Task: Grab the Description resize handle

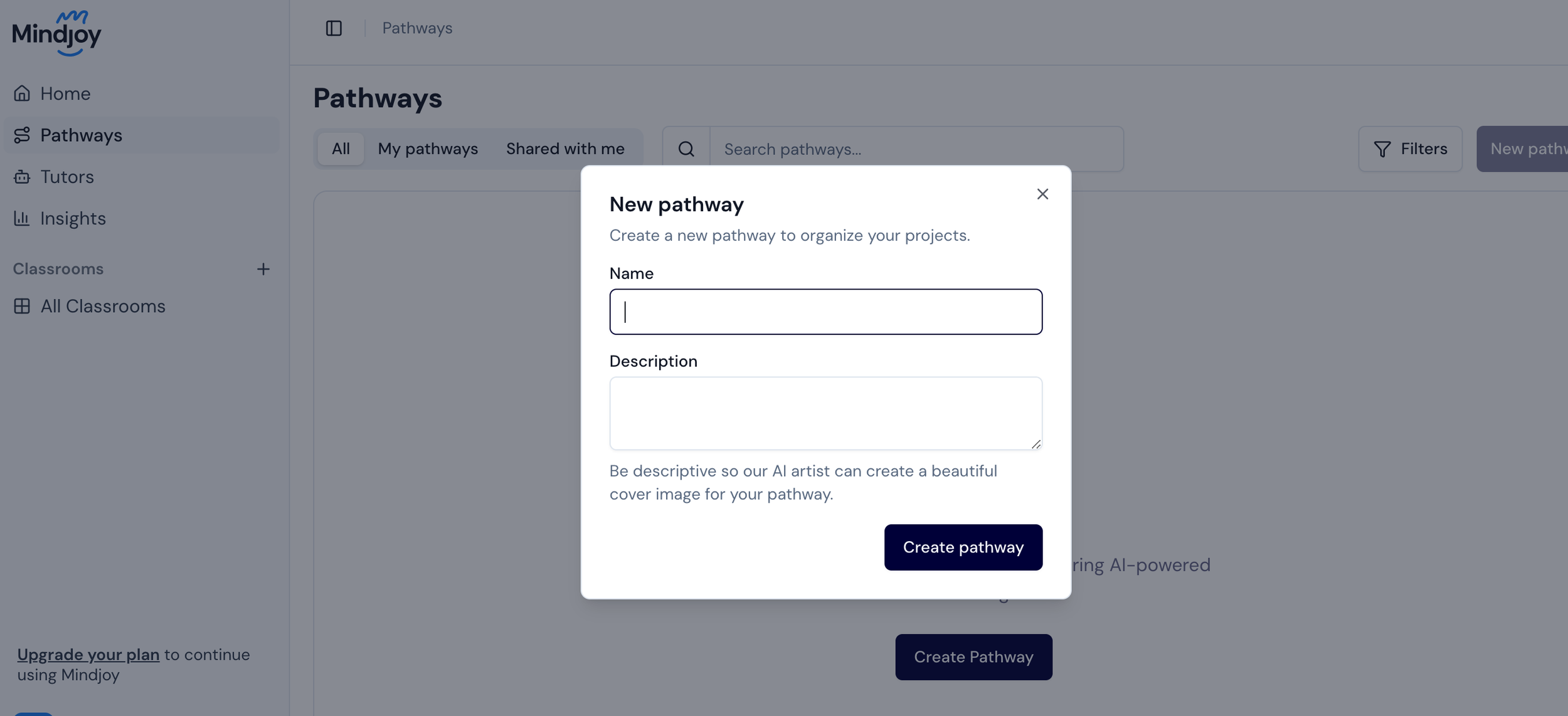Action: [1036, 444]
